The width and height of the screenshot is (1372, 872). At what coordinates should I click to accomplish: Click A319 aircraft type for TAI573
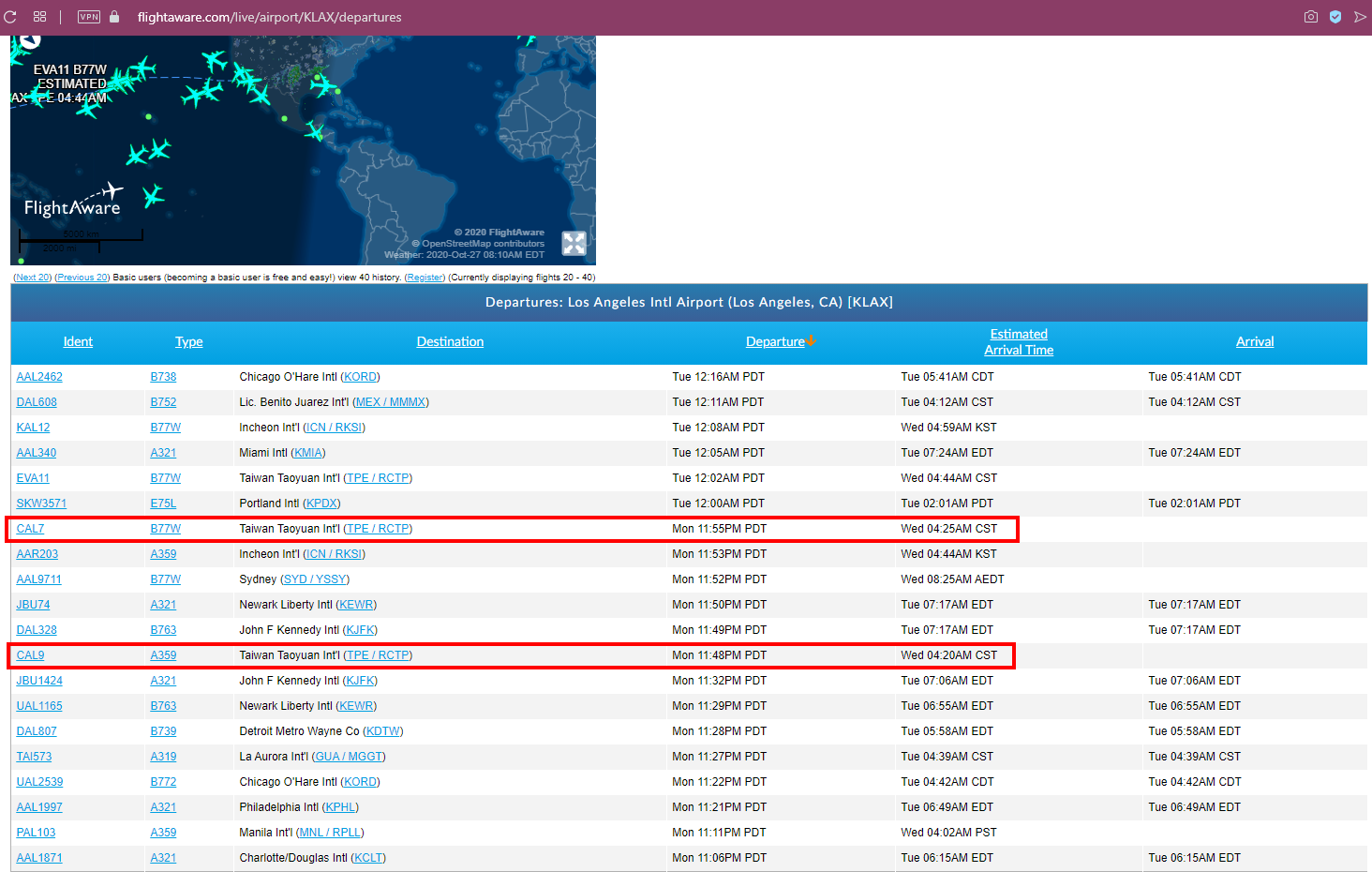click(163, 757)
